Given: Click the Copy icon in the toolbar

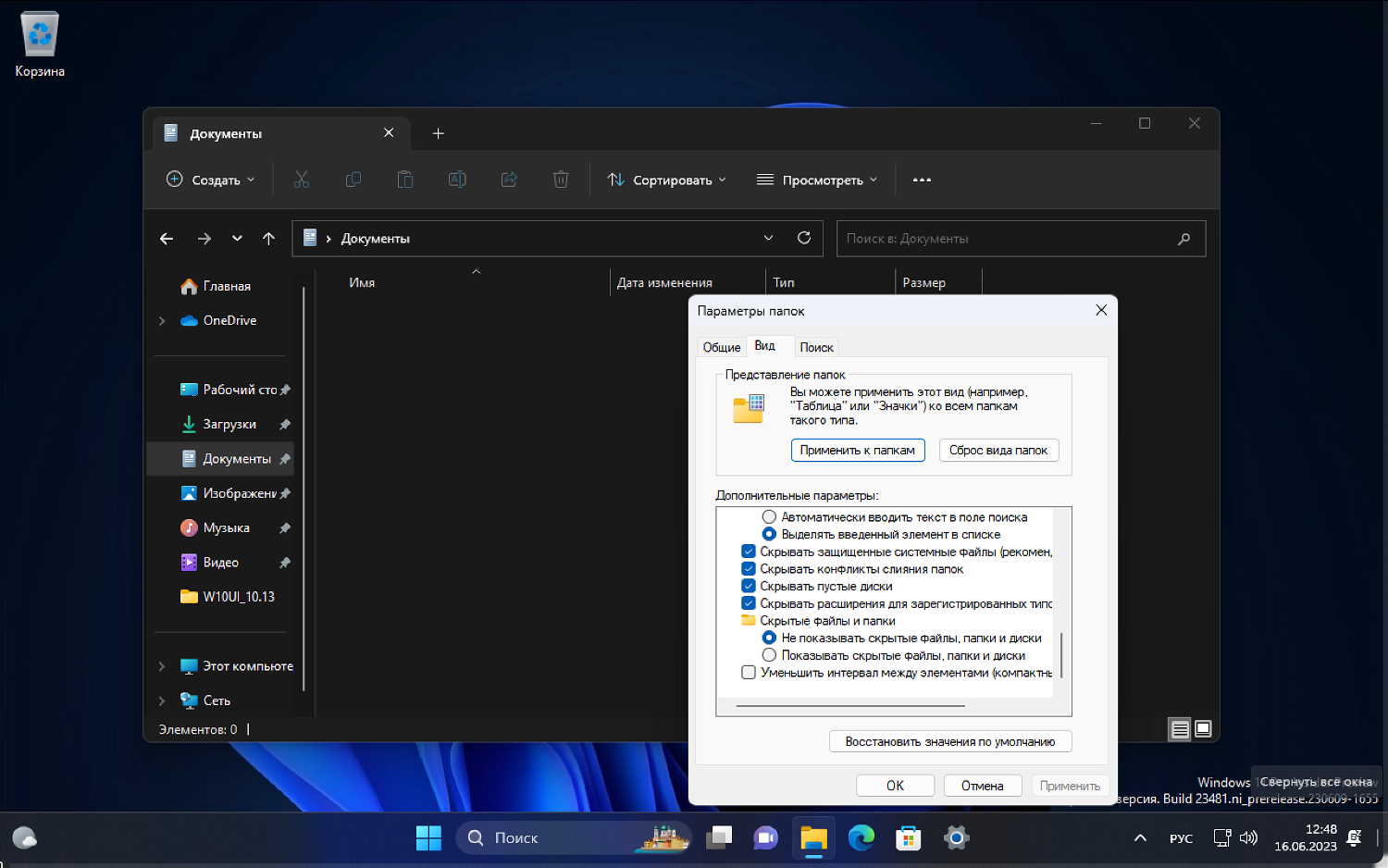Looking at the screenshot, I should point(353,179).
